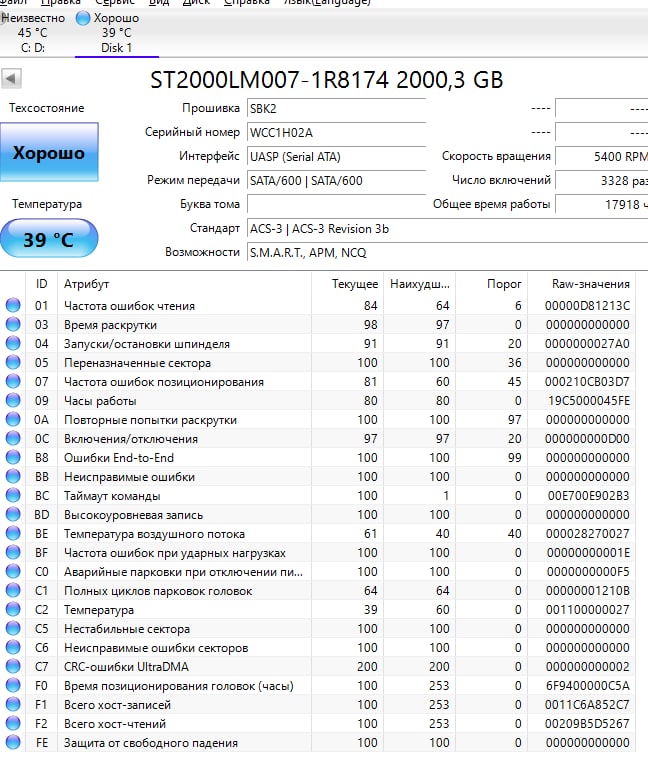Image resolution: width=648 pixels, height=763 pixels.
Task: Click status icon for Температура воздушного потока
Action: point(13,533)
